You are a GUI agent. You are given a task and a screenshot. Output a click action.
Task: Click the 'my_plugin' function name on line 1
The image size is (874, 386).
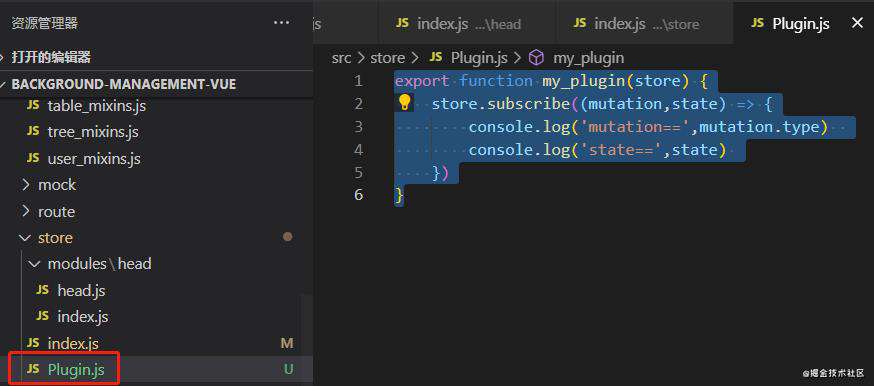(584, 81)
